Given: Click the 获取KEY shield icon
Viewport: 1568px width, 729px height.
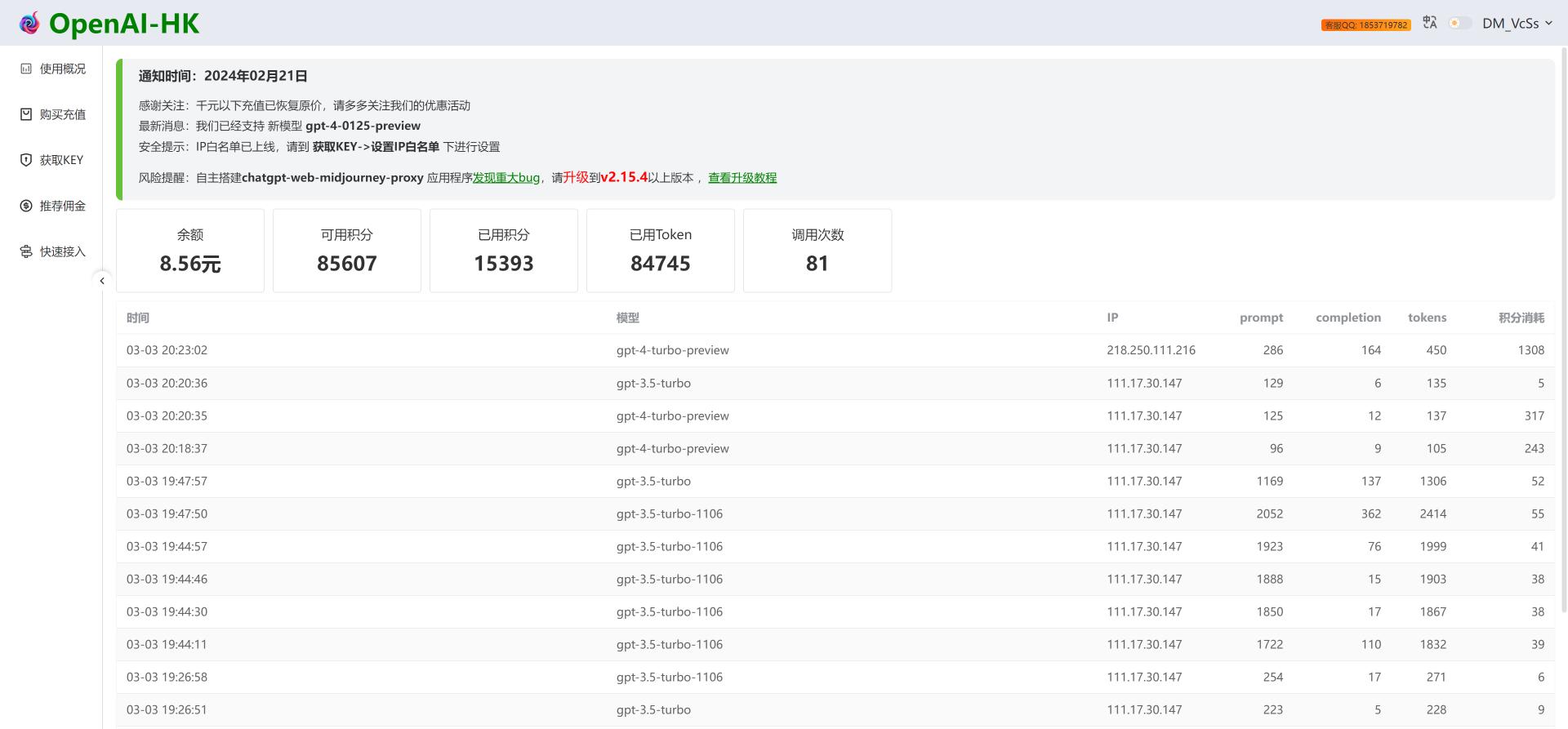Looking at the screenshot, I should 26,160.
